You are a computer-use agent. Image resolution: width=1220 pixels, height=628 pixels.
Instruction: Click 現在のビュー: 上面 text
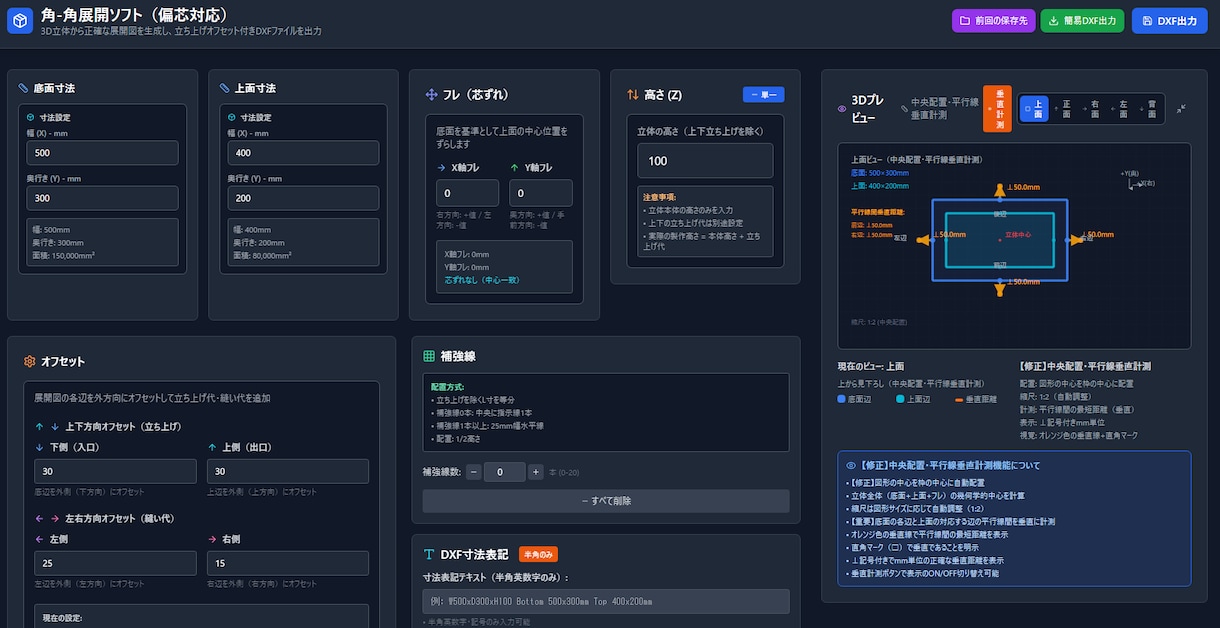pos(870,366)
